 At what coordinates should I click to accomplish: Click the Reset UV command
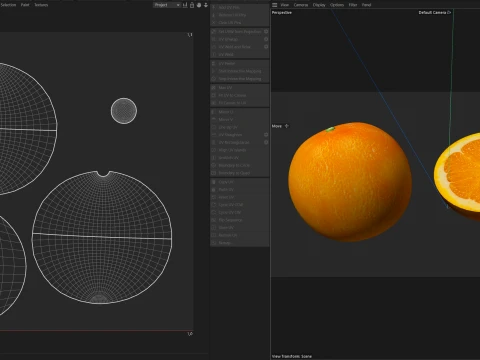239,197
